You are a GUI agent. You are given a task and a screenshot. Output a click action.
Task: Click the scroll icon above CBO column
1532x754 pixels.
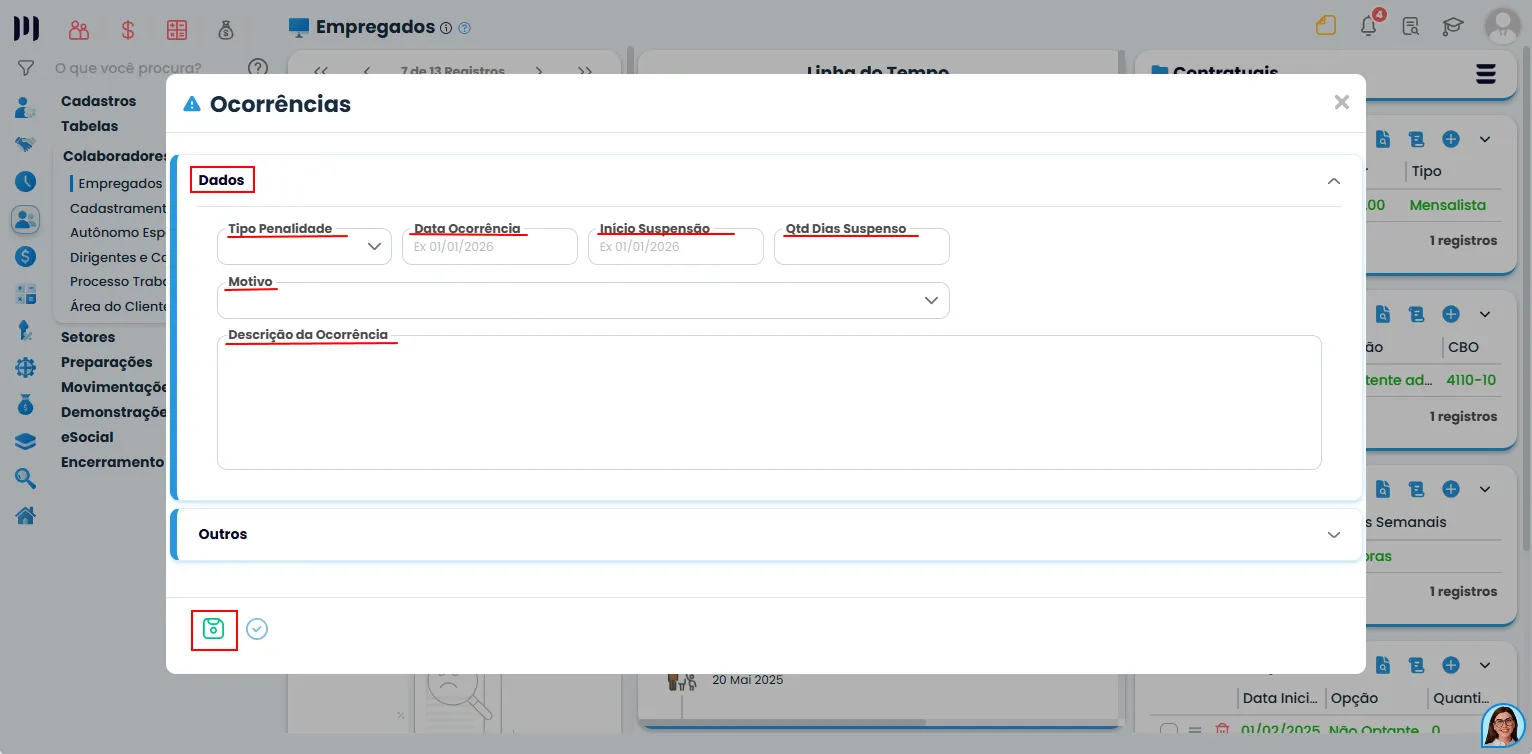click(x=1416, y=314)
